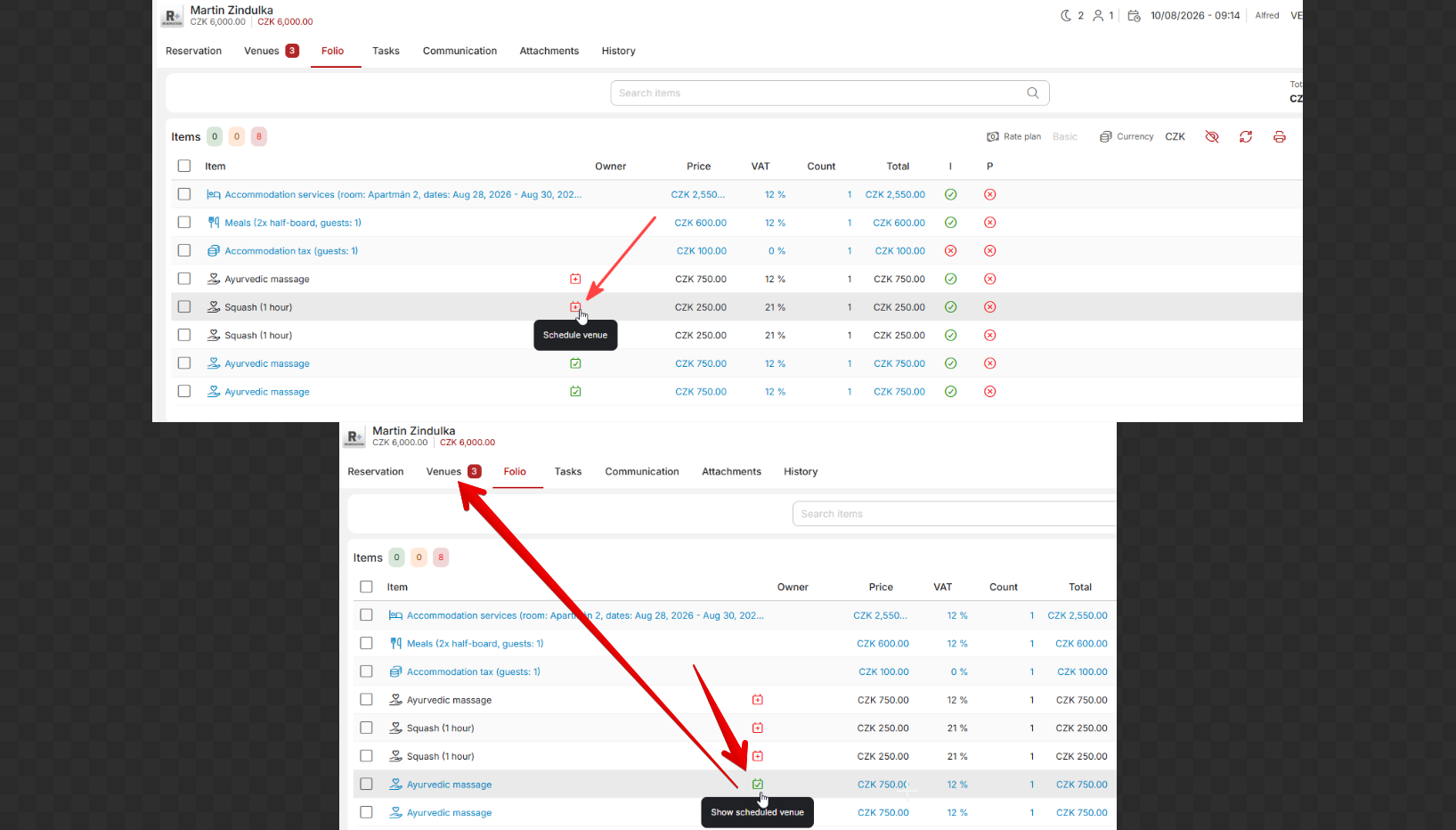Click the calendar clock icon beside the date
Image resolution: width=1456 pixels, height=830 pixels.
[1134, 15]
